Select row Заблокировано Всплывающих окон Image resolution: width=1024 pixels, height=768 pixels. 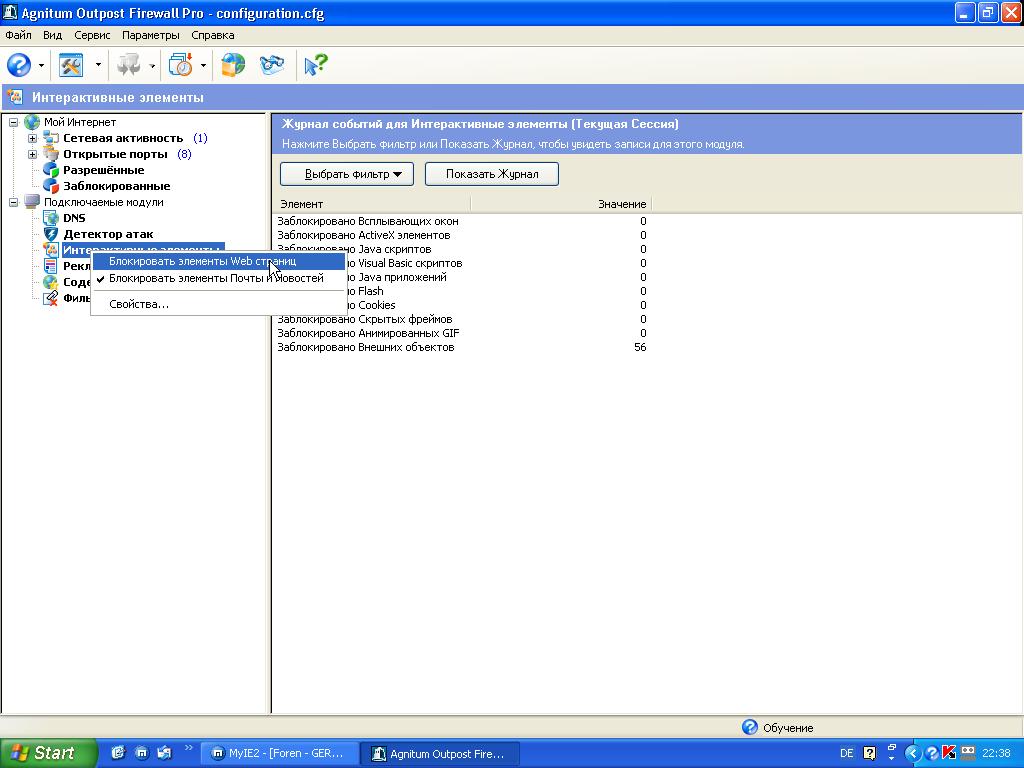tap(462, 221)
